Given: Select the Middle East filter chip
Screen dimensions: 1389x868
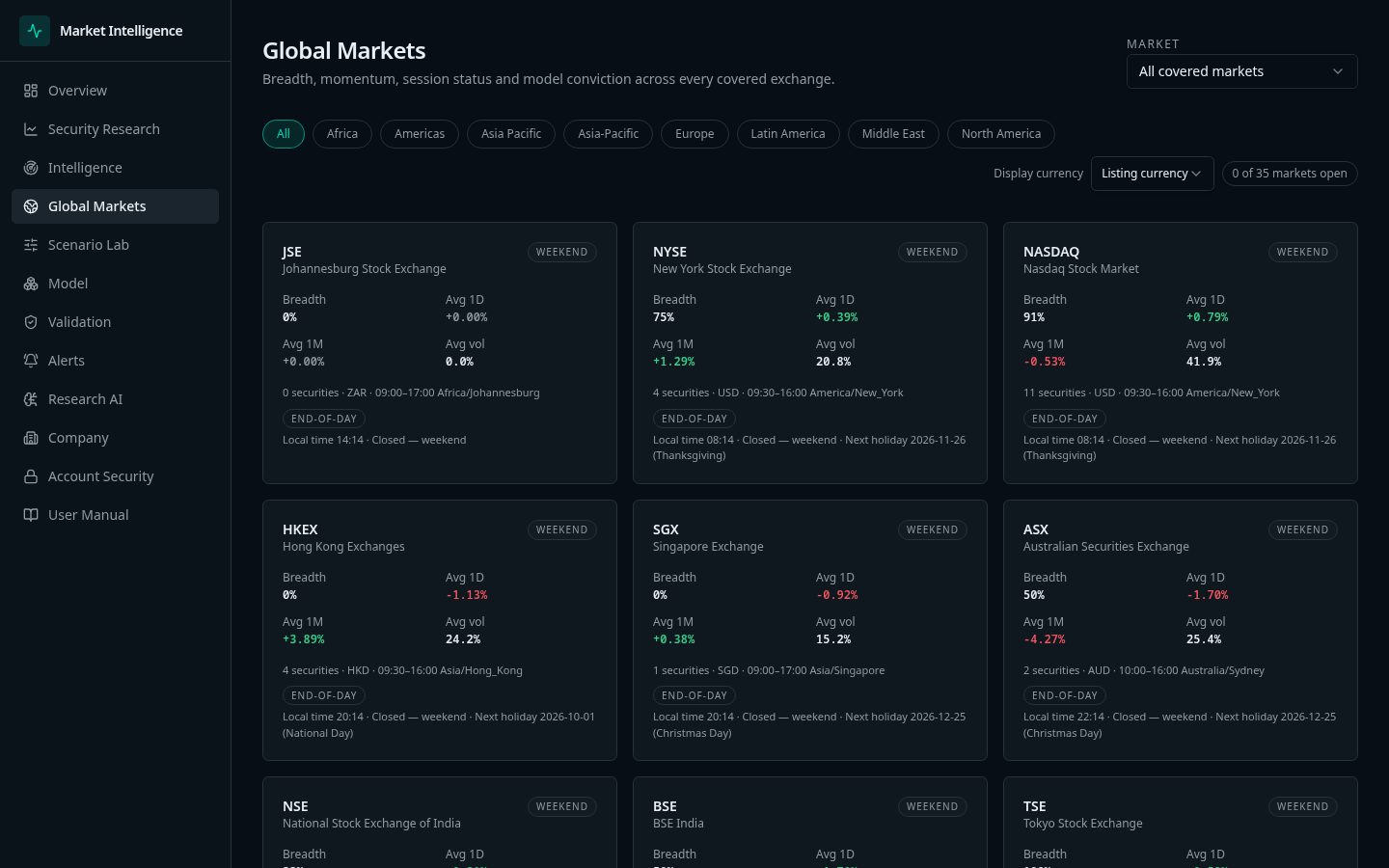Looking at the screenshot, I should (893, 134).
